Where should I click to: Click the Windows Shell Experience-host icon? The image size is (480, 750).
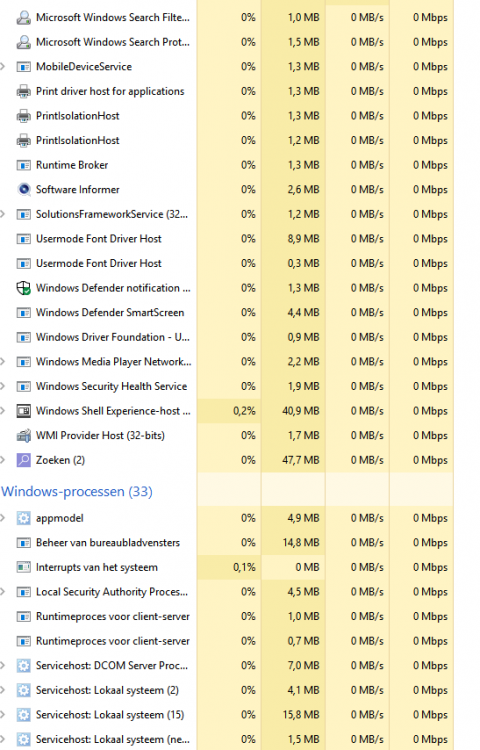click(23, 411)
